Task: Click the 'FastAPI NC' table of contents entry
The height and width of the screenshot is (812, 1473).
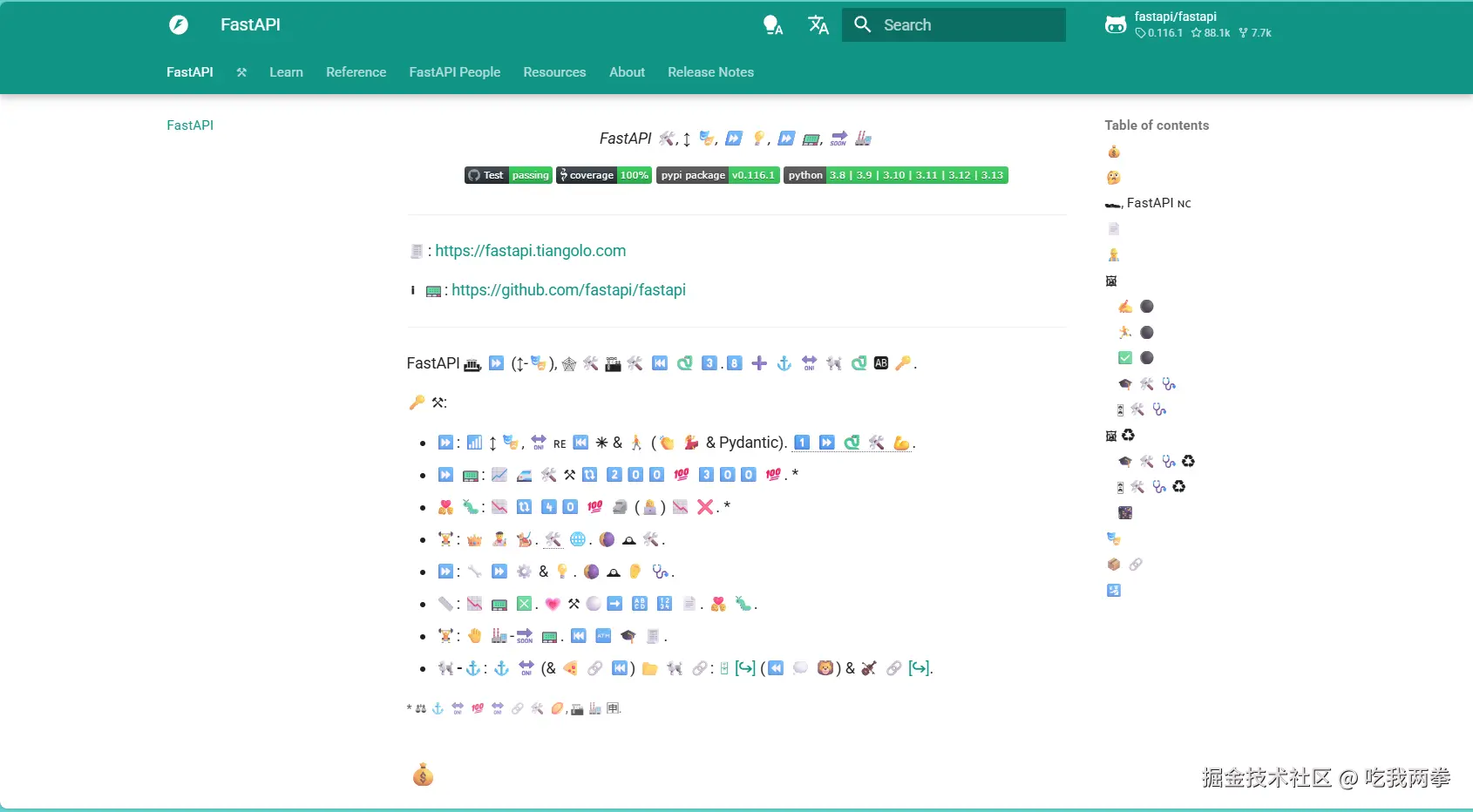Action: tap(1148, 203)
